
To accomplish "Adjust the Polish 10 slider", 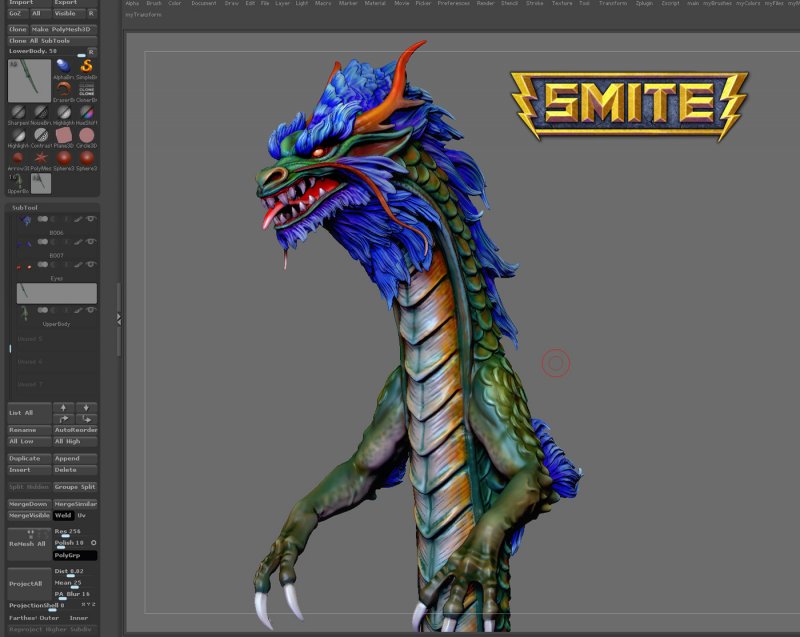I will coord(71,544).
